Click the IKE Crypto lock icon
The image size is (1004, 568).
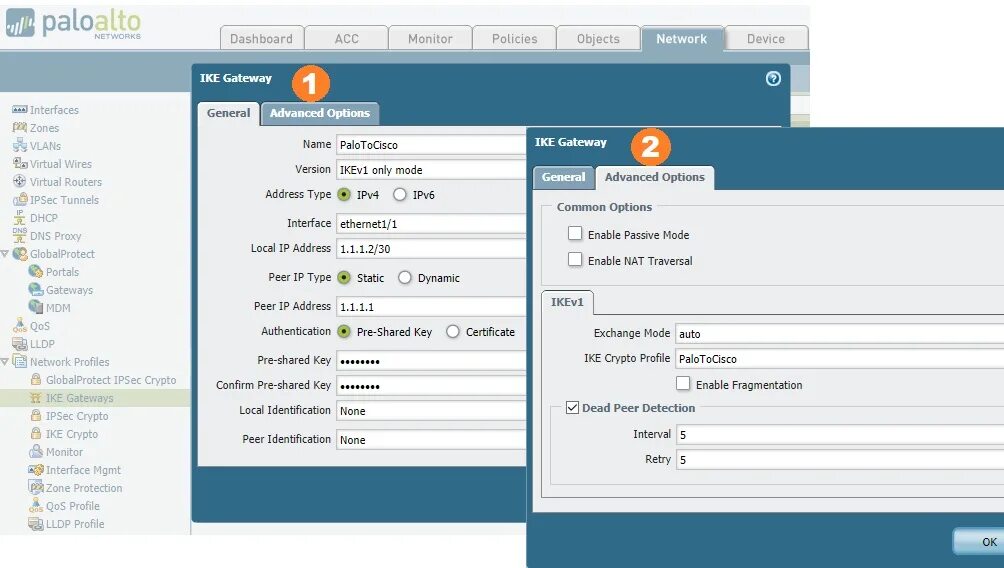coord(36,433)
